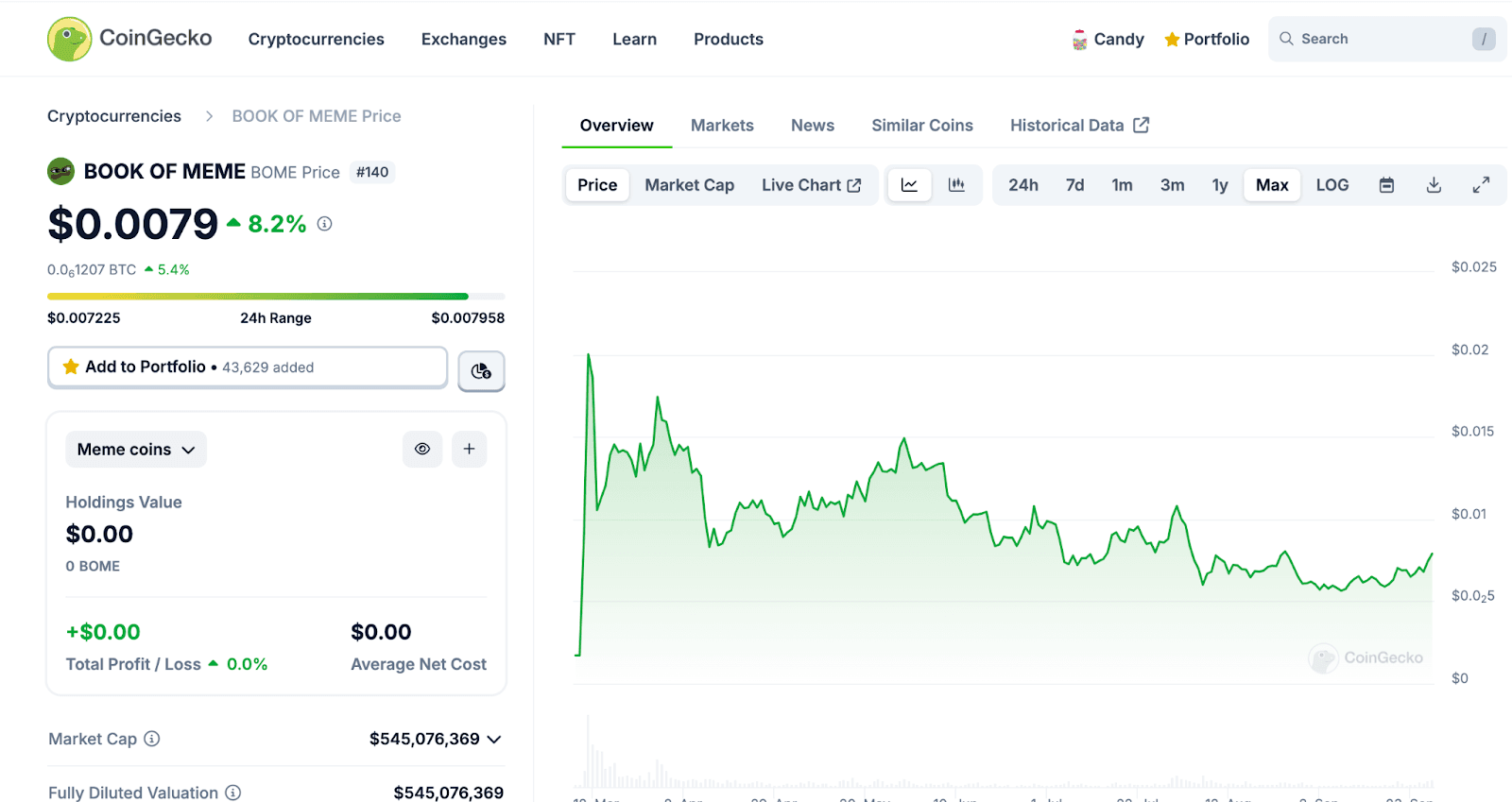
Task: Click the $0.0079 price value
Action: [133, 225]
